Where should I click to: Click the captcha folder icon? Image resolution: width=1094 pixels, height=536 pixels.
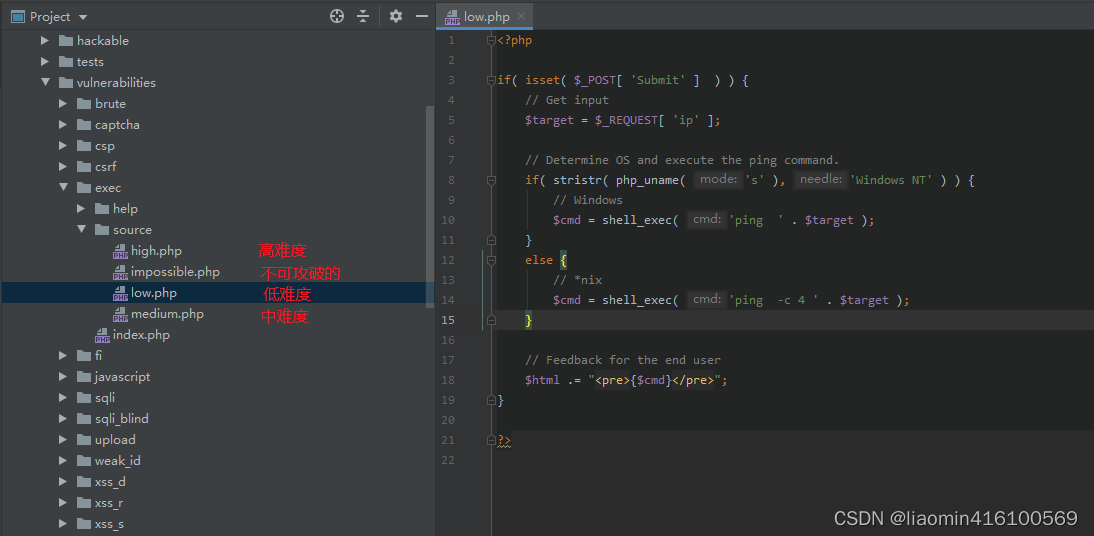(x=84, y=125)
